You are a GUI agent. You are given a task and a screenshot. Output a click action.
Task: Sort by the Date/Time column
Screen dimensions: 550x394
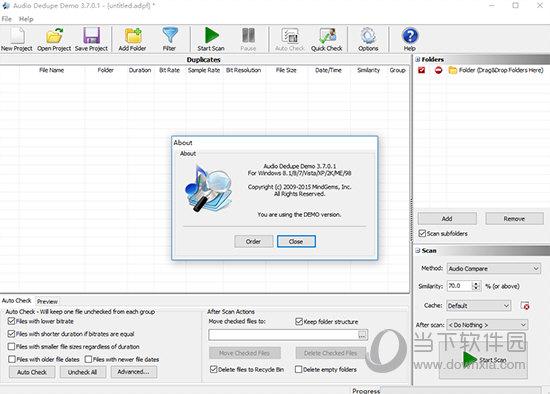tap(328, 70)
